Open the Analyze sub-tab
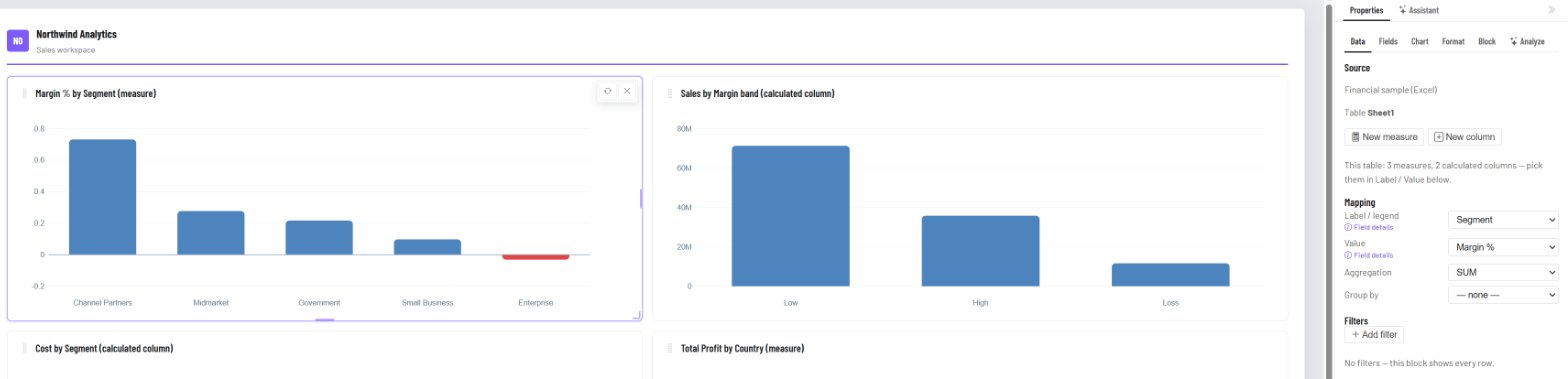The image size is (1568, 379). pos(1527,41)
